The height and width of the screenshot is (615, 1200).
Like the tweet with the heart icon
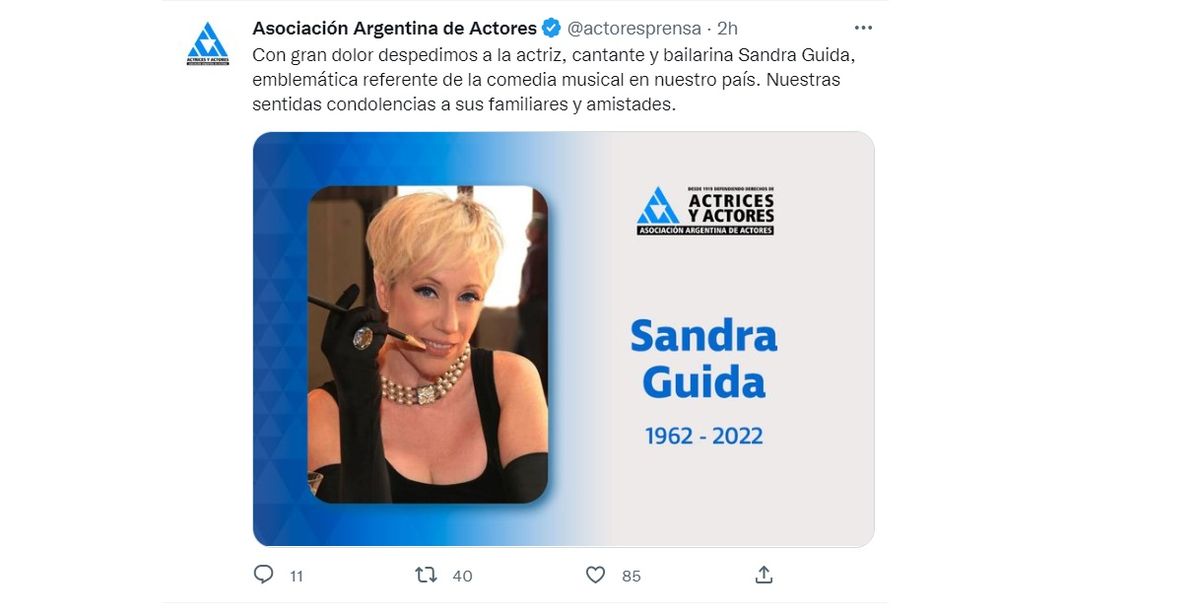(x=595, y=575)
